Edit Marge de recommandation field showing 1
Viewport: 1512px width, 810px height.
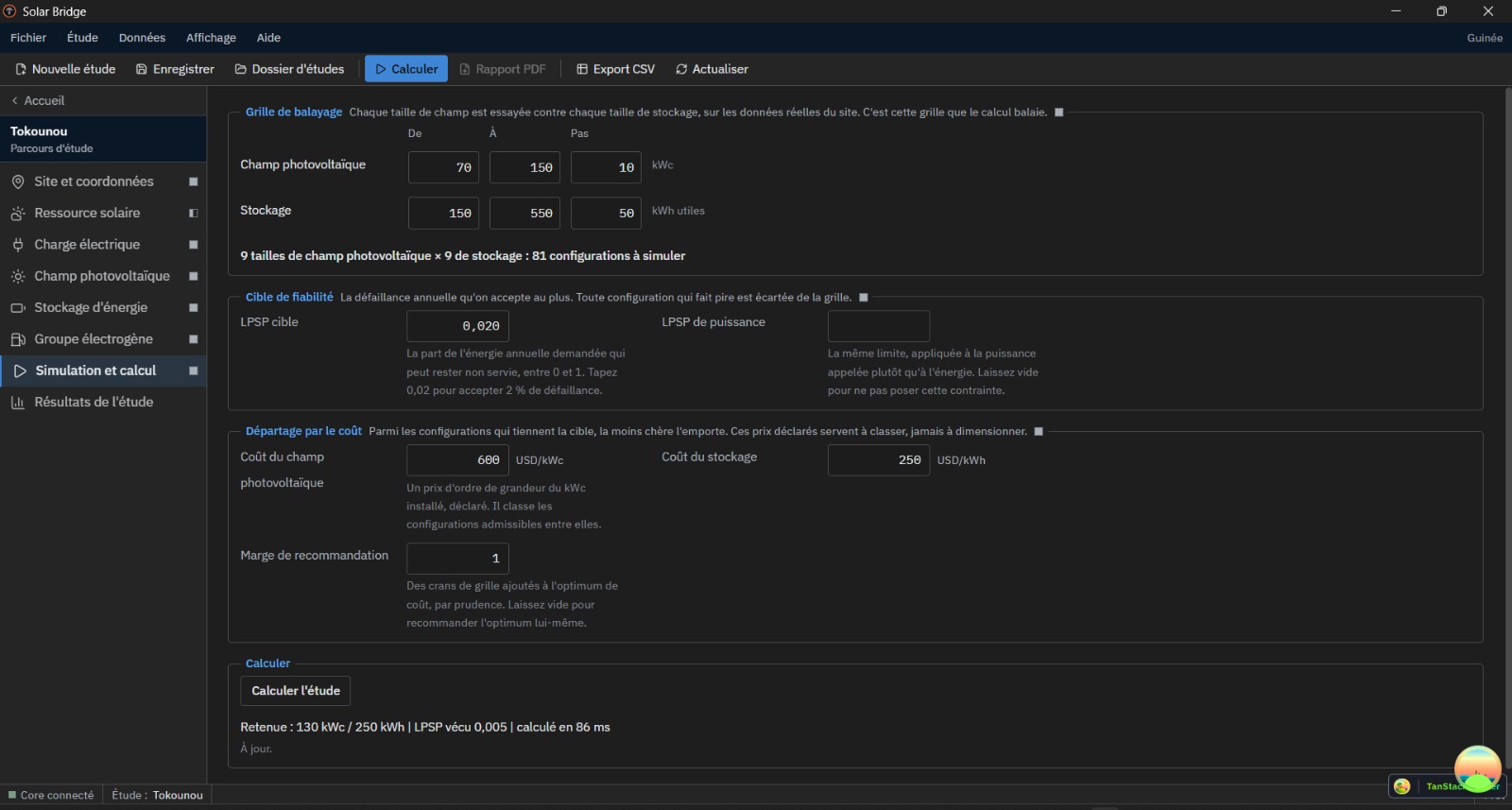coord(457,559)
